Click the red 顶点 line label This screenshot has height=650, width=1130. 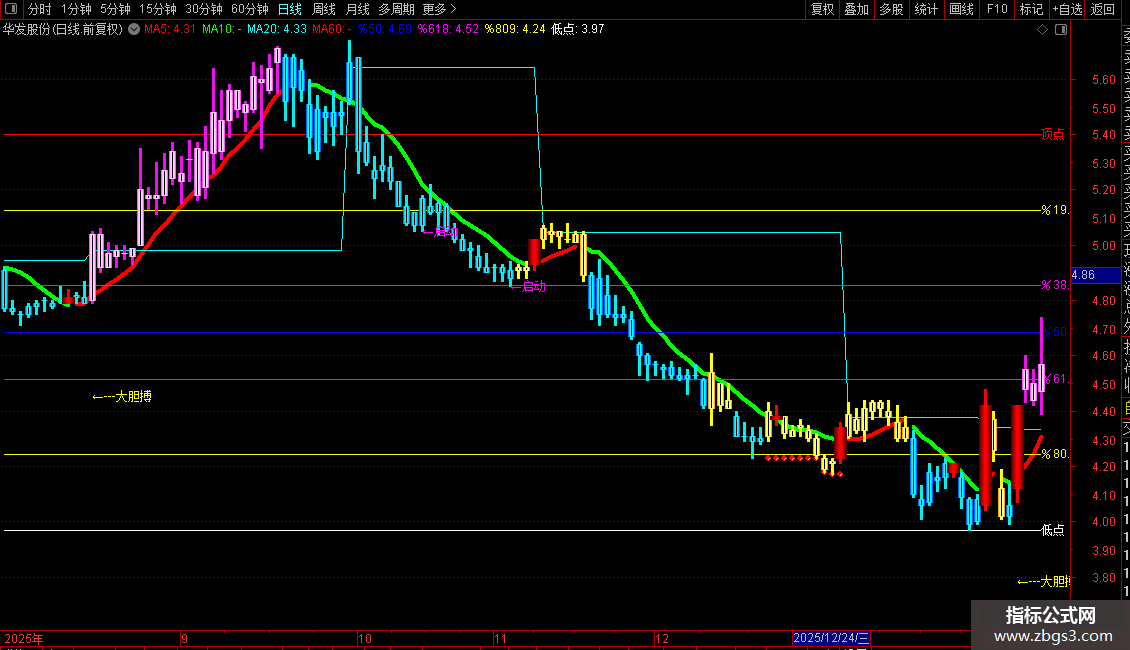pyautogui.click(x=1054, y=134)
